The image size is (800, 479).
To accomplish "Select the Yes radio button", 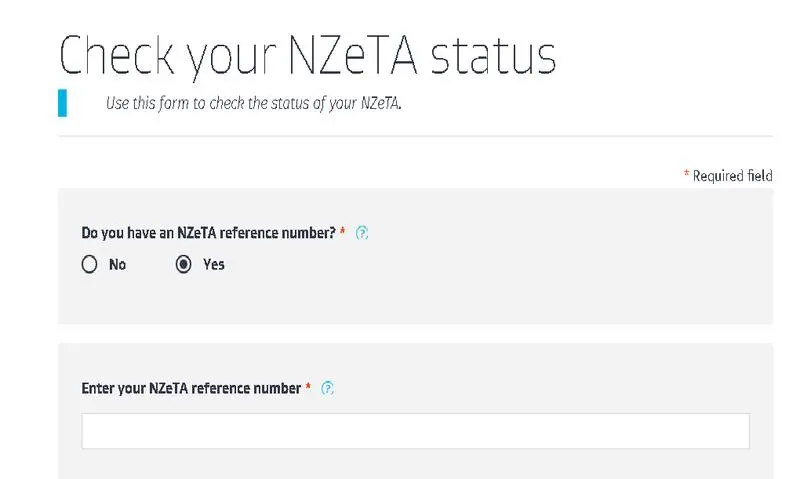I will point(183,265).
